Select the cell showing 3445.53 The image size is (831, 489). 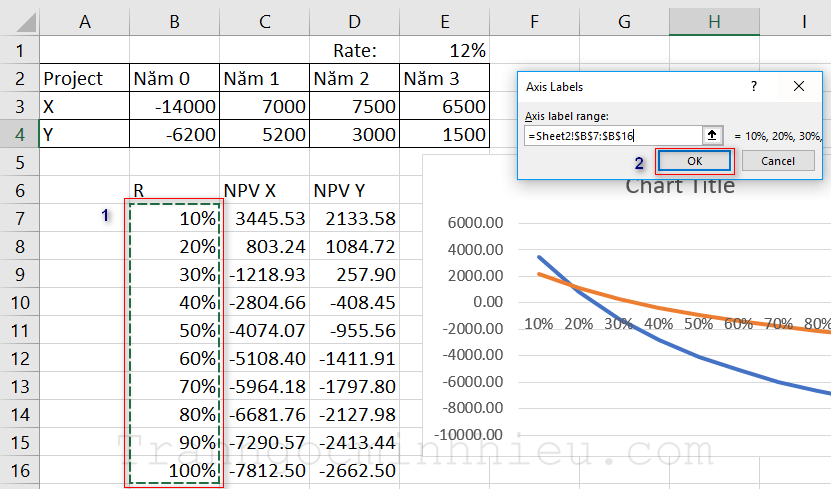pyautogui.click(x=264, y=218)
